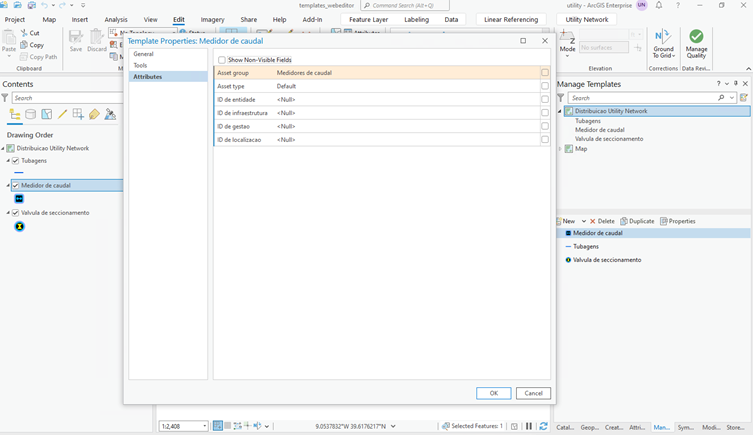This screenshot has width=753, height=435.
Task: Select List By Perspective icon in Contents
Action: point(110,114)
